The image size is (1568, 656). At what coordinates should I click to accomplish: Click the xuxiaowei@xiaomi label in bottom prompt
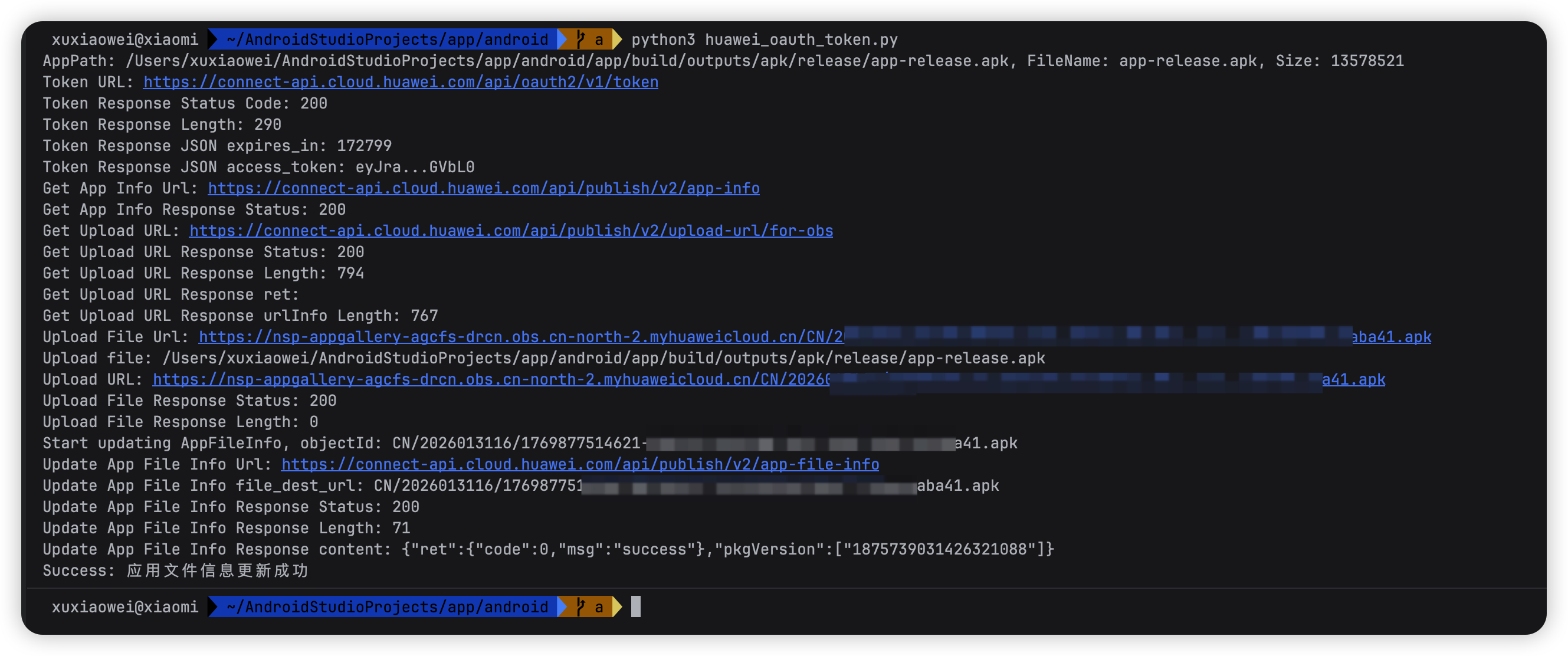(125, 607)
